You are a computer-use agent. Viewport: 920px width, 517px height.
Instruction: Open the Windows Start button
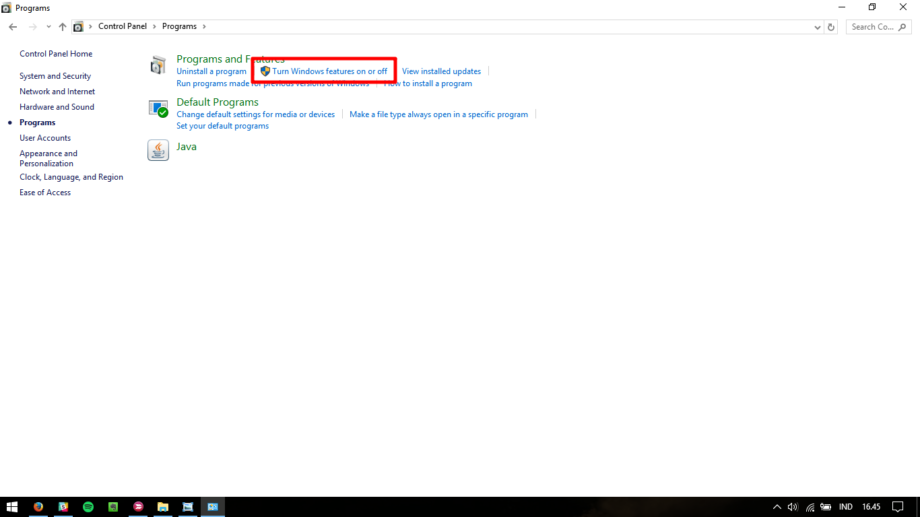pyautogui.click(x=12, y=507)
